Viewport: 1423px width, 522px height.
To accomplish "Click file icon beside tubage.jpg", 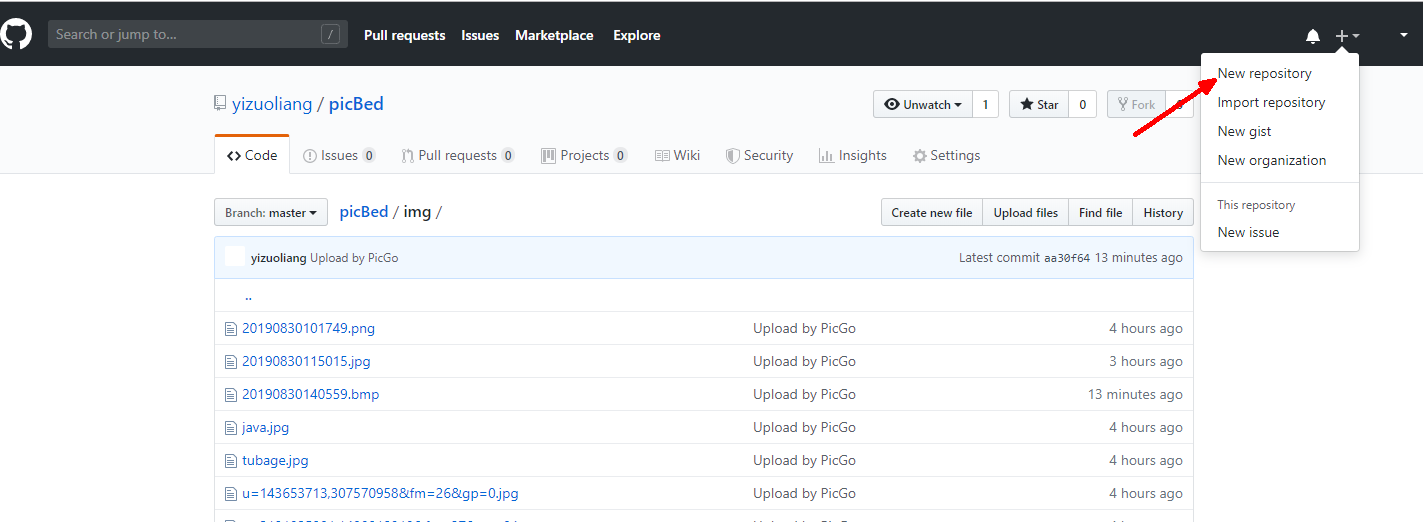I will click(x=231, y=461).
